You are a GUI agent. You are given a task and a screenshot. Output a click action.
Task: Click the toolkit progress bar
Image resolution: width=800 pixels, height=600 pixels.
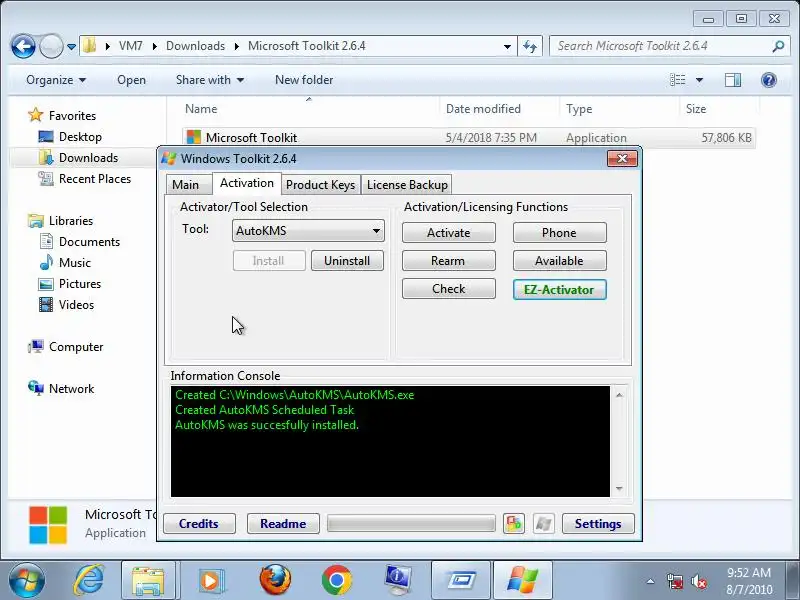click(411, 523)
